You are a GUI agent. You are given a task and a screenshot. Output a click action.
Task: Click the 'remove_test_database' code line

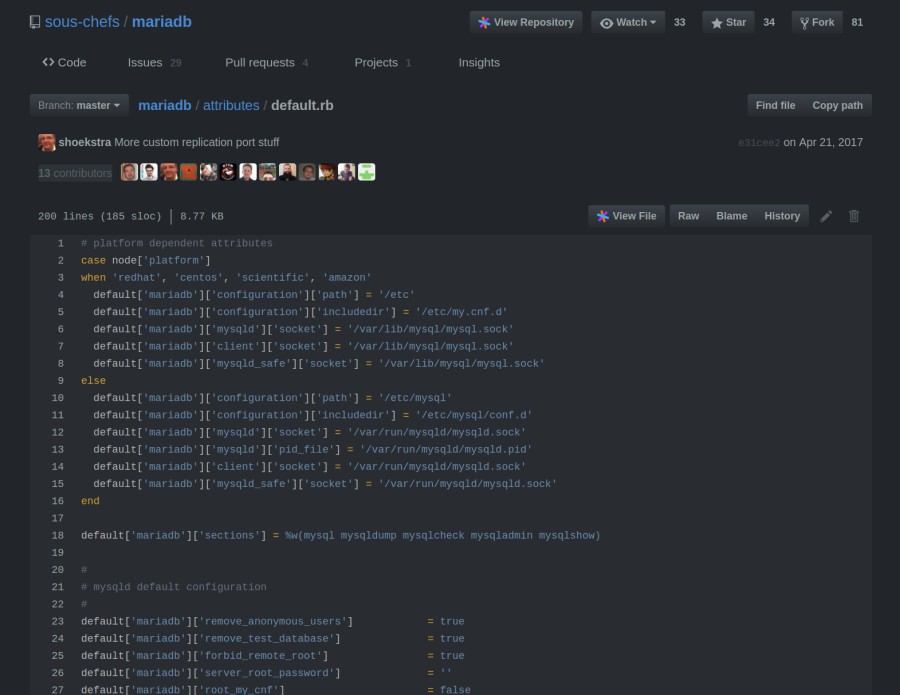(x=273, y=639)
